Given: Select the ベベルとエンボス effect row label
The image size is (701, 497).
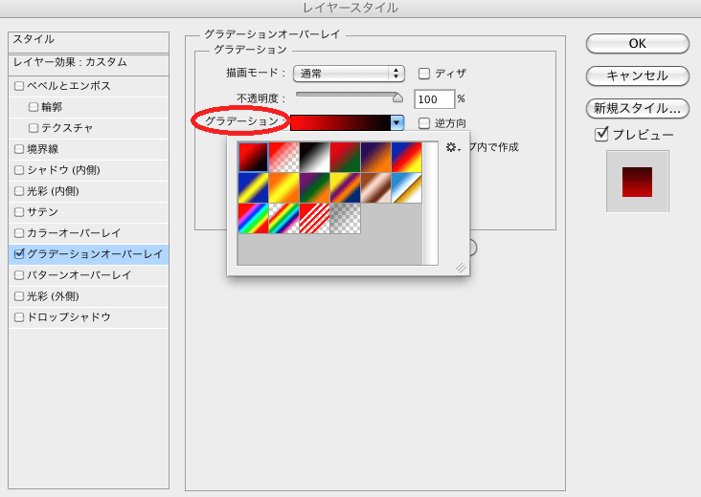Looking at the screenshot, I should (68, 86).
